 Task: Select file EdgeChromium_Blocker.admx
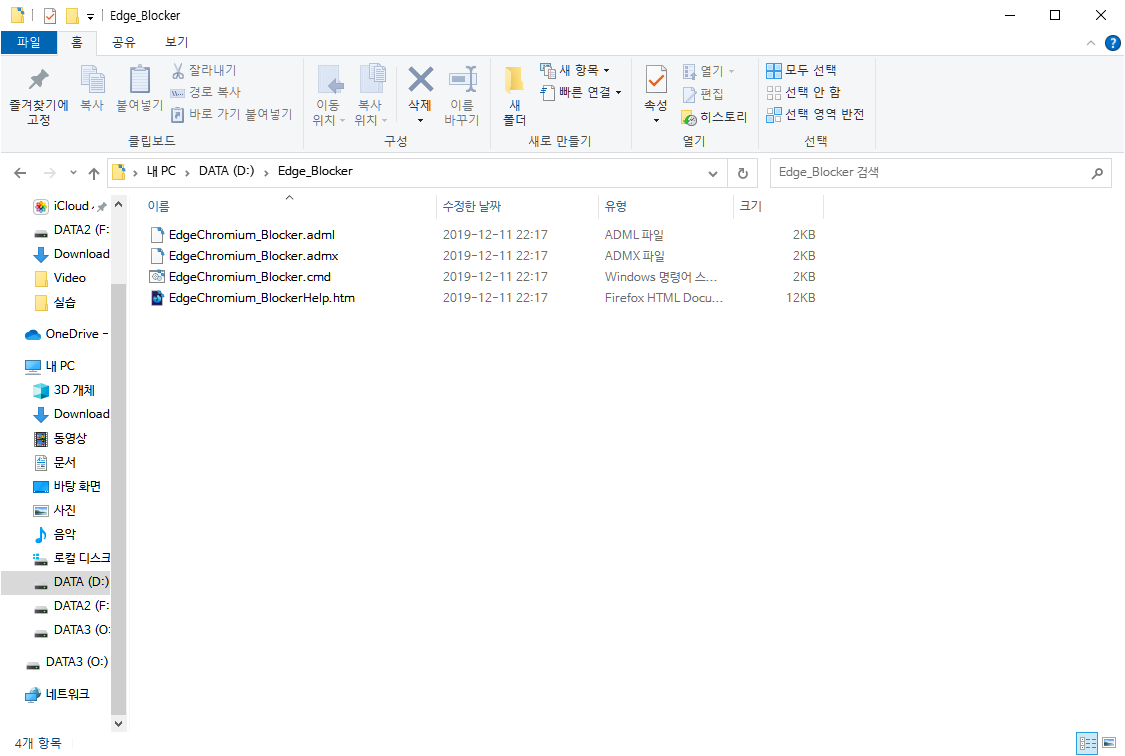pos(253,256)
